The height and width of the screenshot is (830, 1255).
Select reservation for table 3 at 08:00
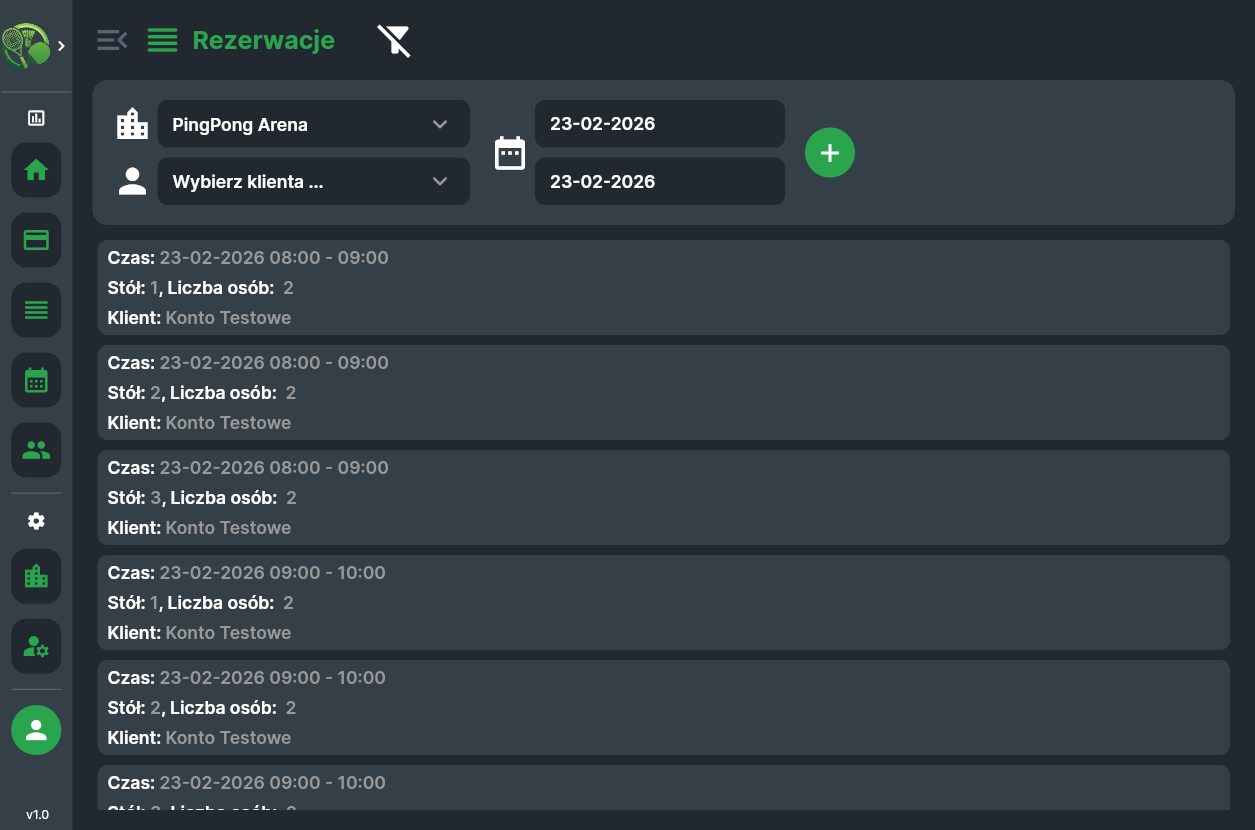point(663,498)
